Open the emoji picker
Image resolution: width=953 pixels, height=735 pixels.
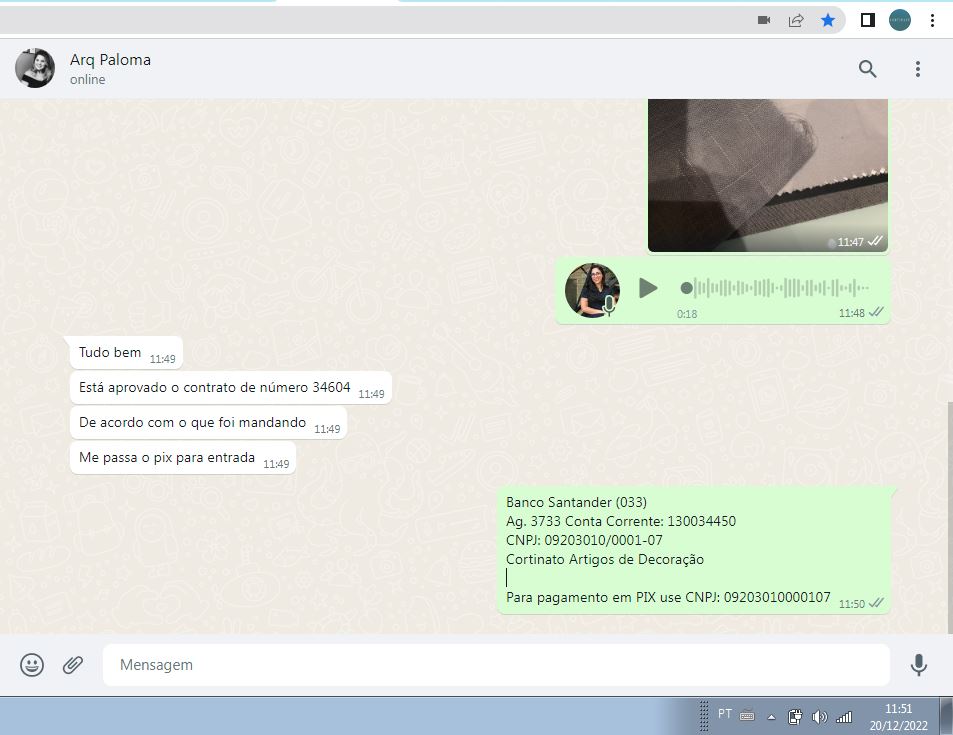coord(32,664)
